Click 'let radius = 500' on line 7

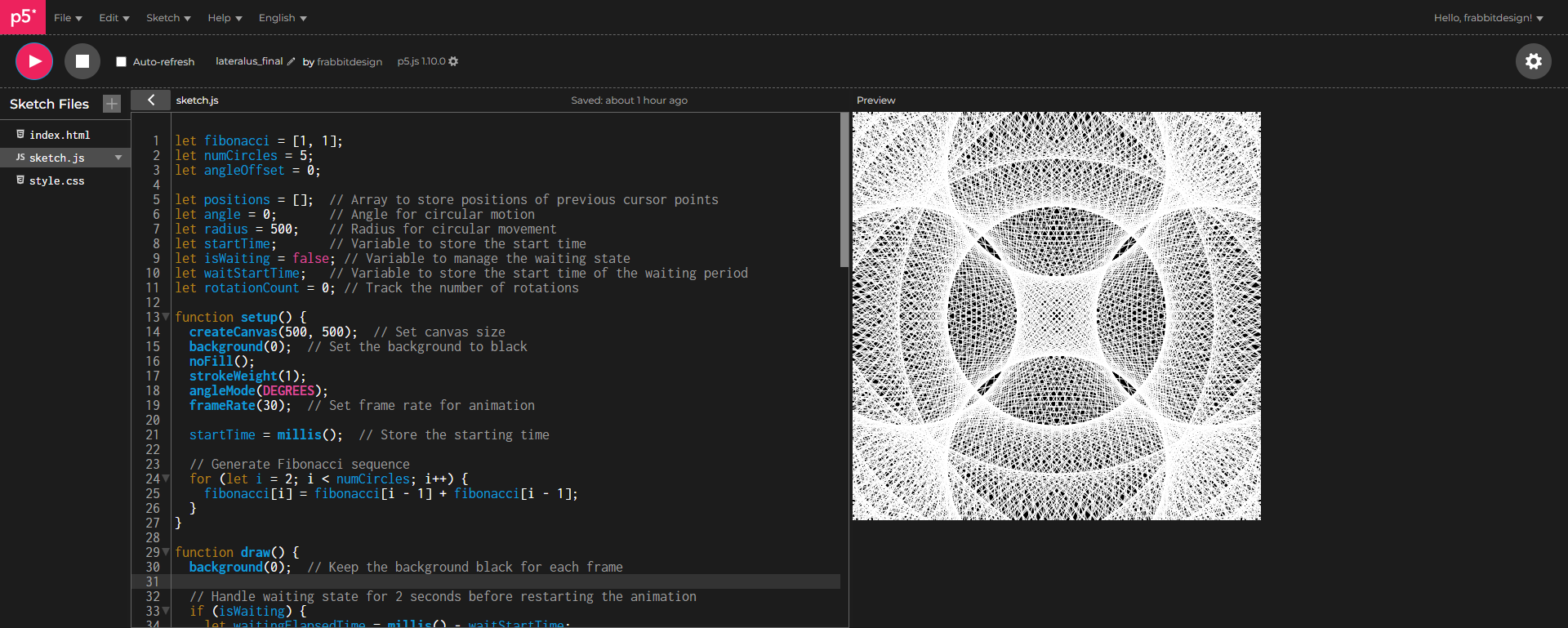(237, 229)
